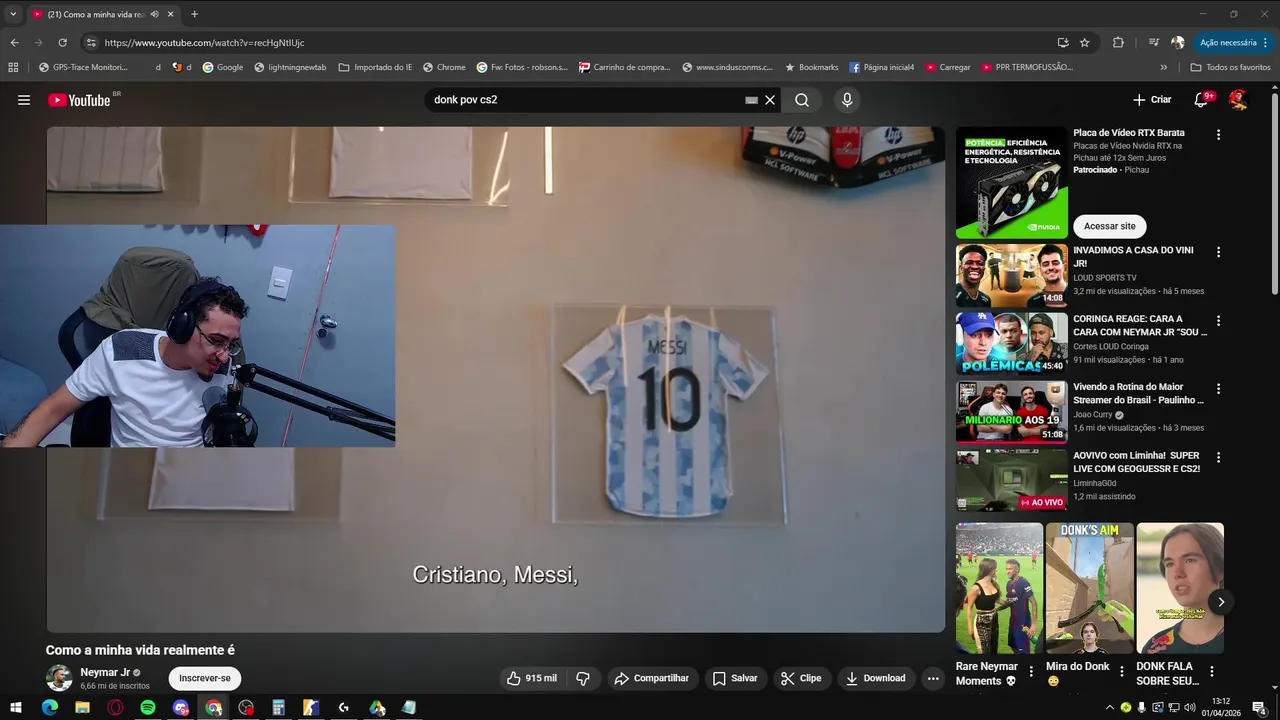Open options for CORINGA REAGE video
Viewport: 1280px width, 720px height.
coord(1218,320)
